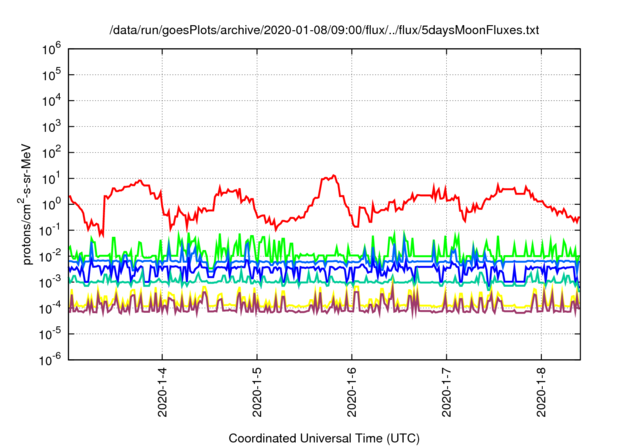
Task: Click the red curve's peak near 2020-1-6
Action: tap(334, 176)
